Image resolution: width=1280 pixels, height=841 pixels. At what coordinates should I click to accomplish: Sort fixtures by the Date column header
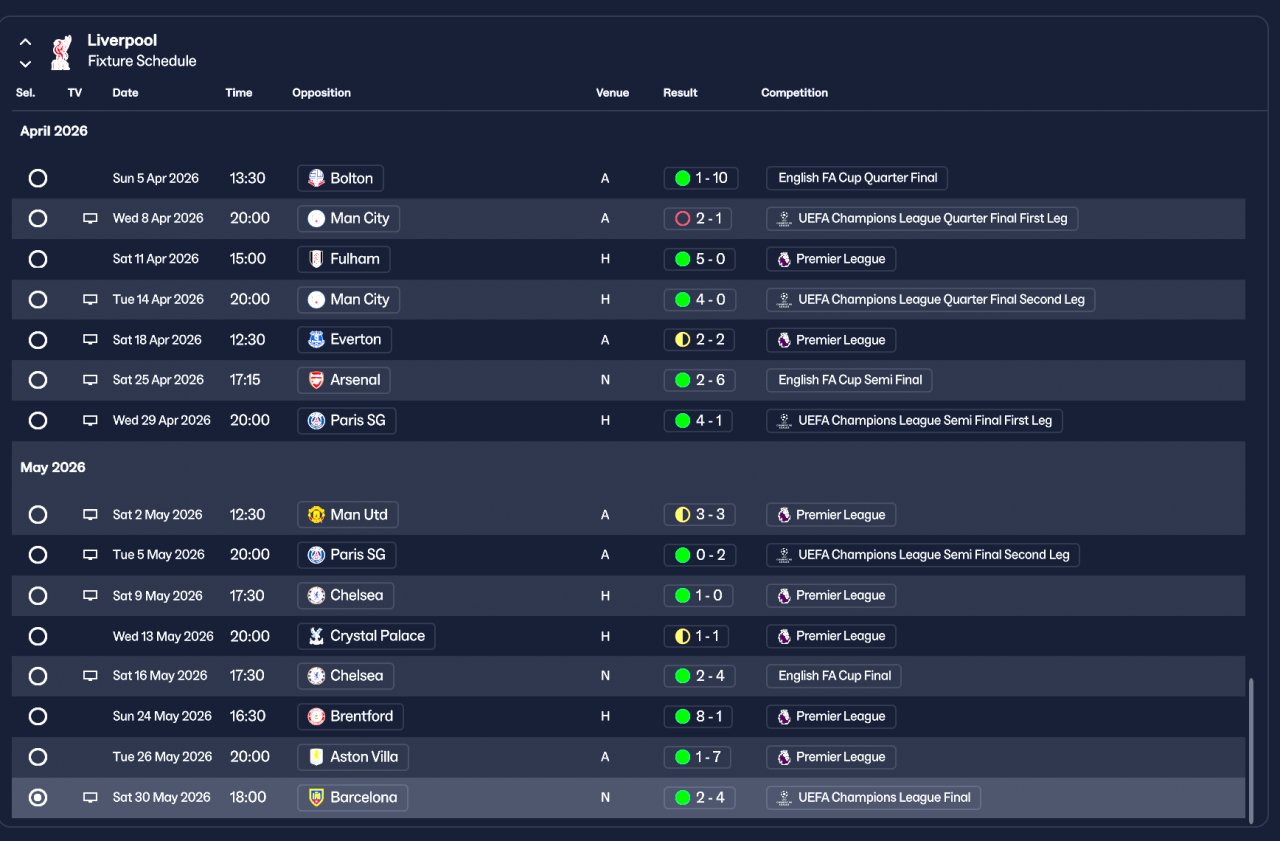[x=125, y=93]
